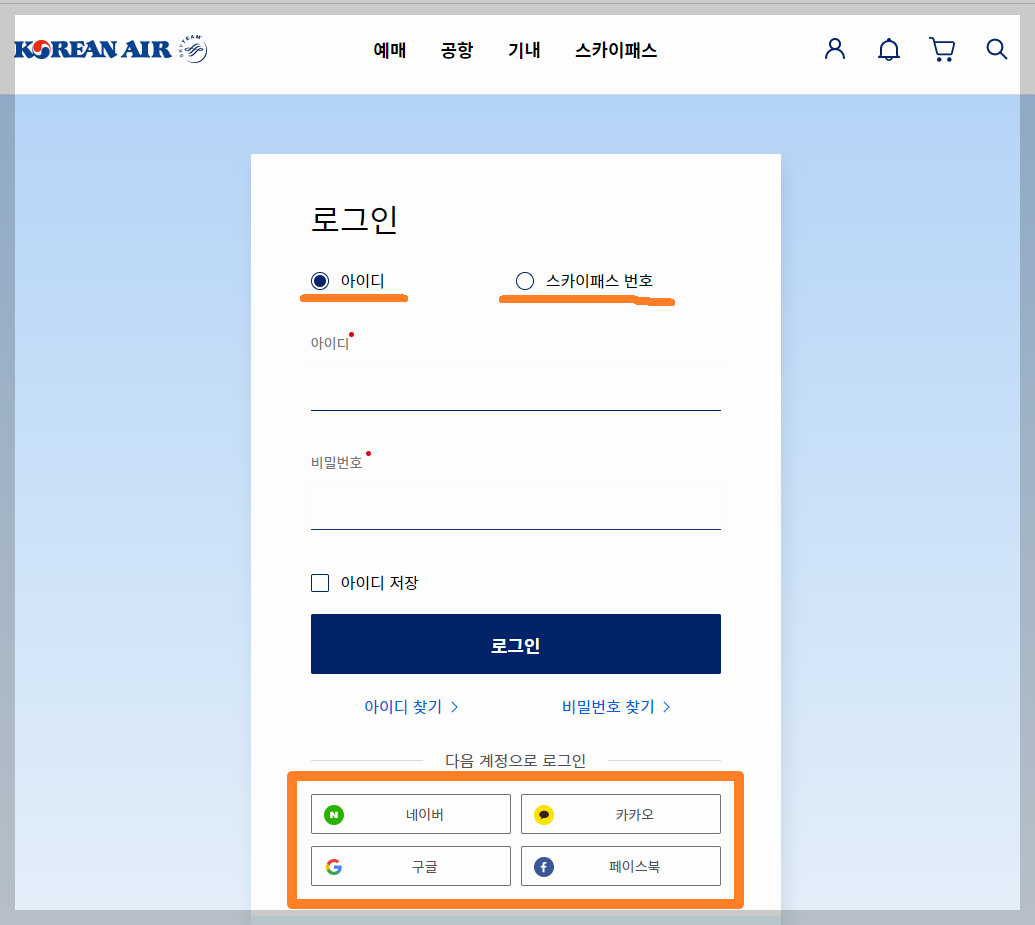The width and height of the screenshot is (1035, 925).
Task: Select the 스카이패스 번호 radio button
Action: point(525,281)
